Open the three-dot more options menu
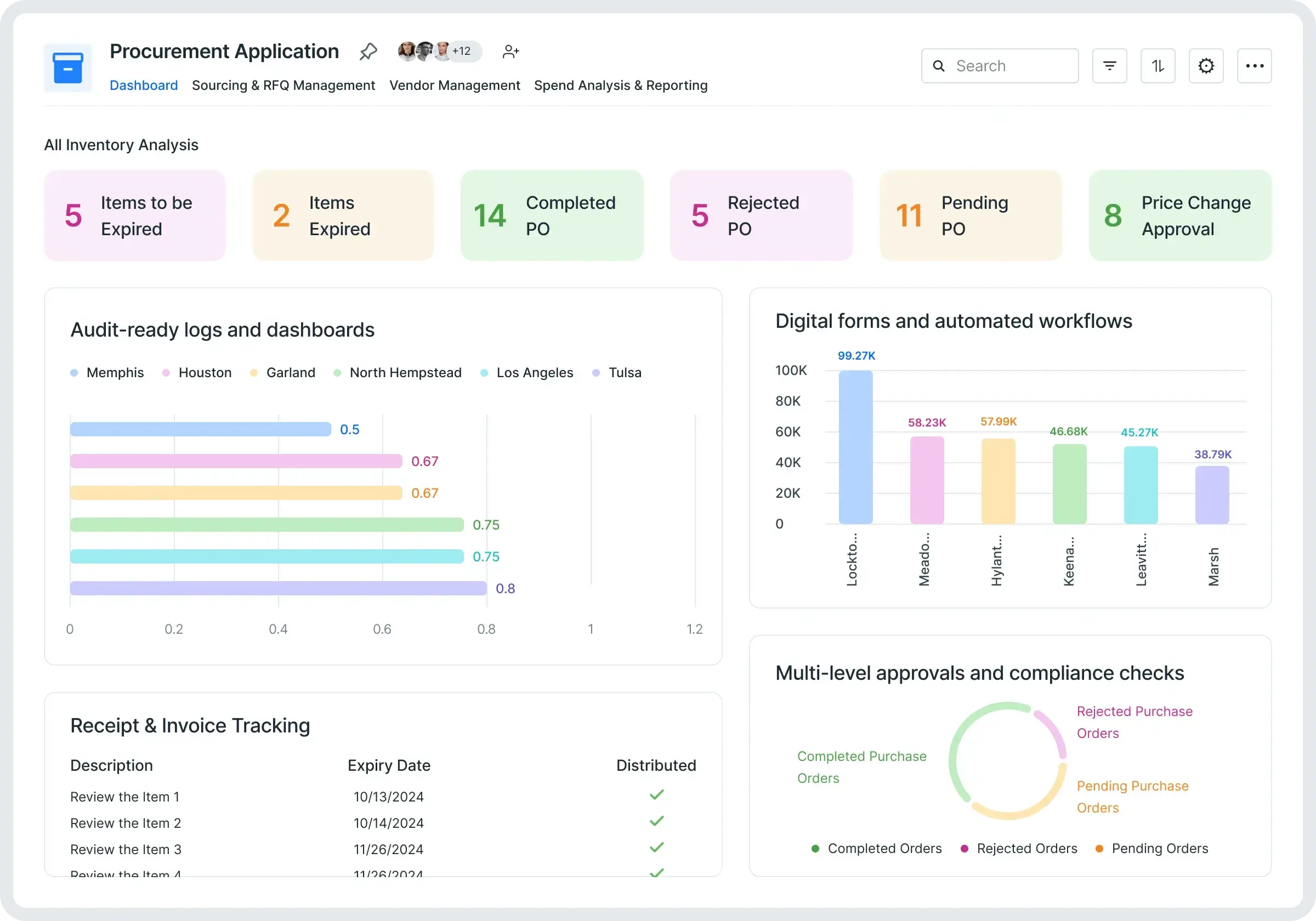1316x921 pixels. (1254, 66)
